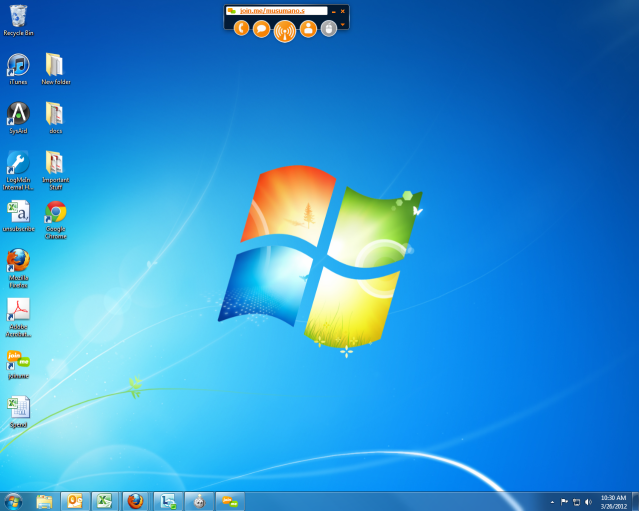Open Excel from the taskbar
The height and width of the screenshot is (511, 639).
tap(105, 501)
